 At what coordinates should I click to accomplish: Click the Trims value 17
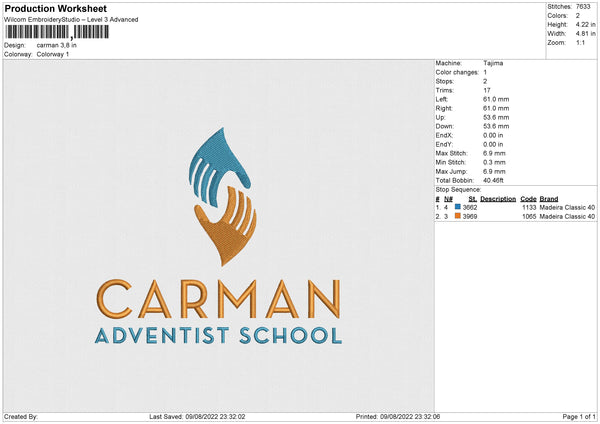pos(486,90)
